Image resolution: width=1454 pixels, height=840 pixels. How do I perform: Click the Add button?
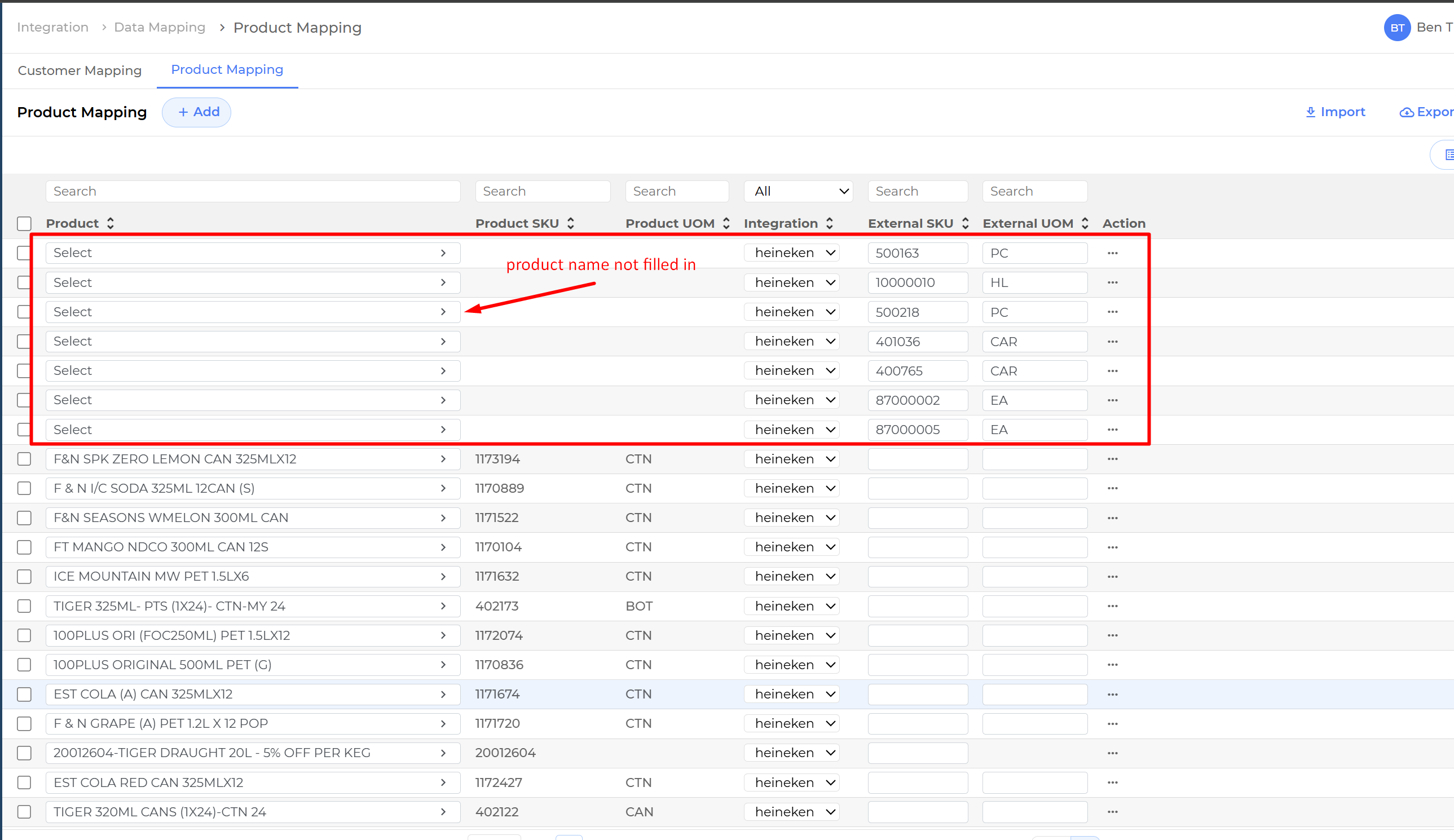(197, 112)
